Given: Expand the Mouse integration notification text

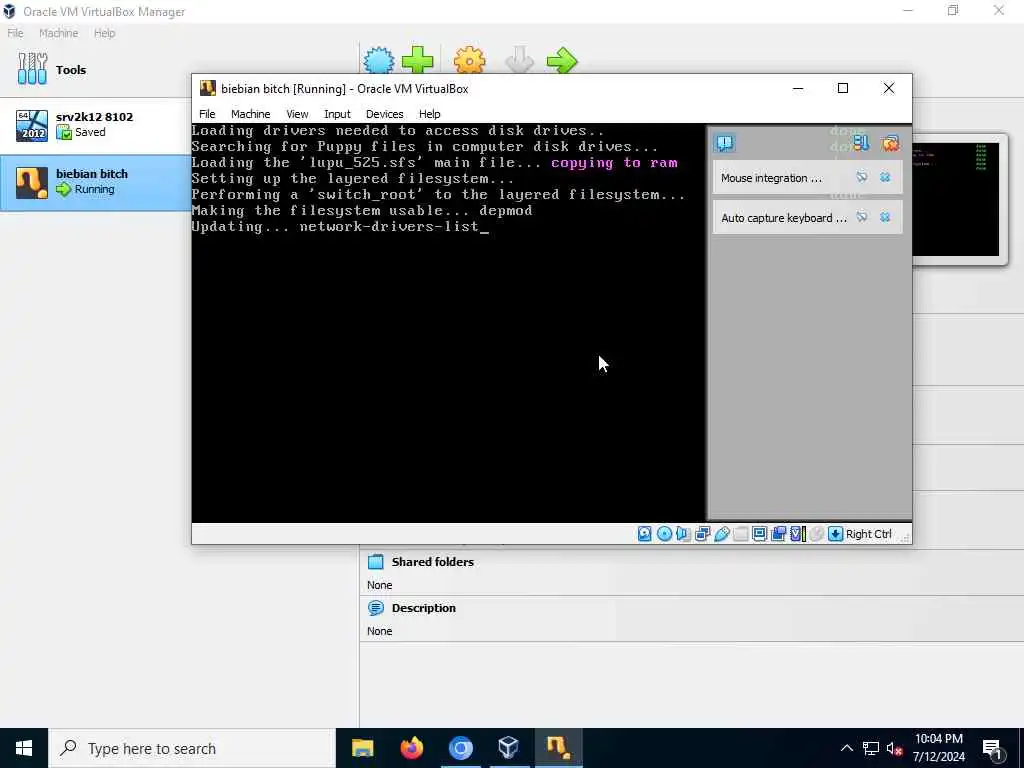Looking at the screenshot, I should (x=771, y=178).
